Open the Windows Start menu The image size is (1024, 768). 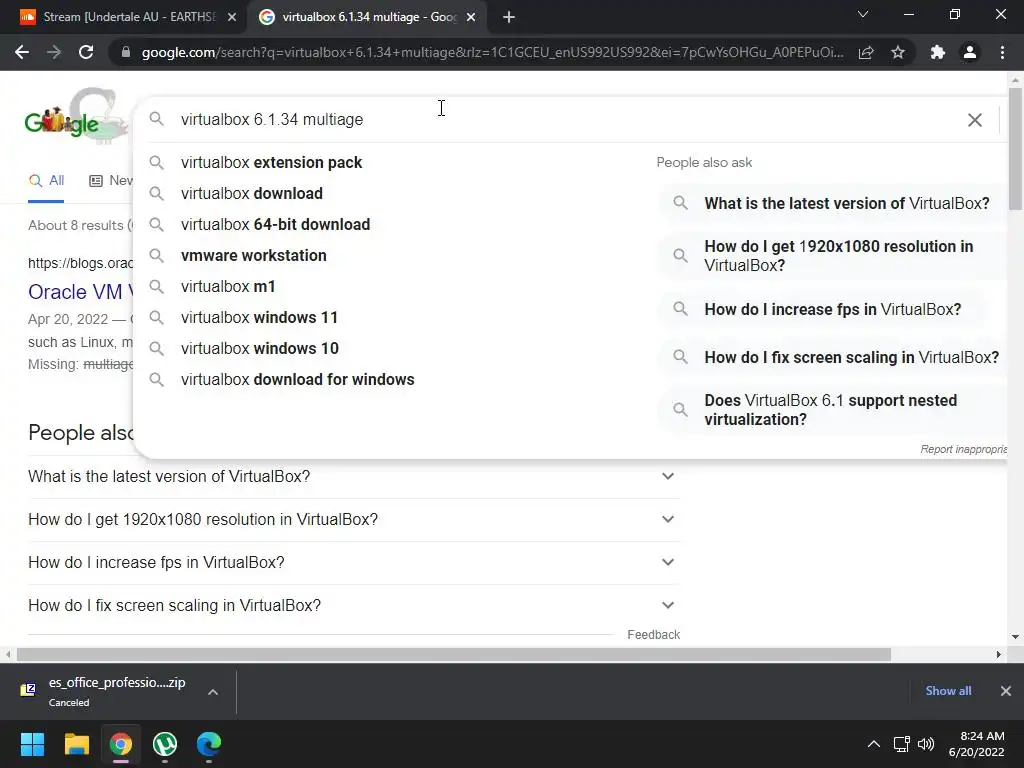(32, 744)
